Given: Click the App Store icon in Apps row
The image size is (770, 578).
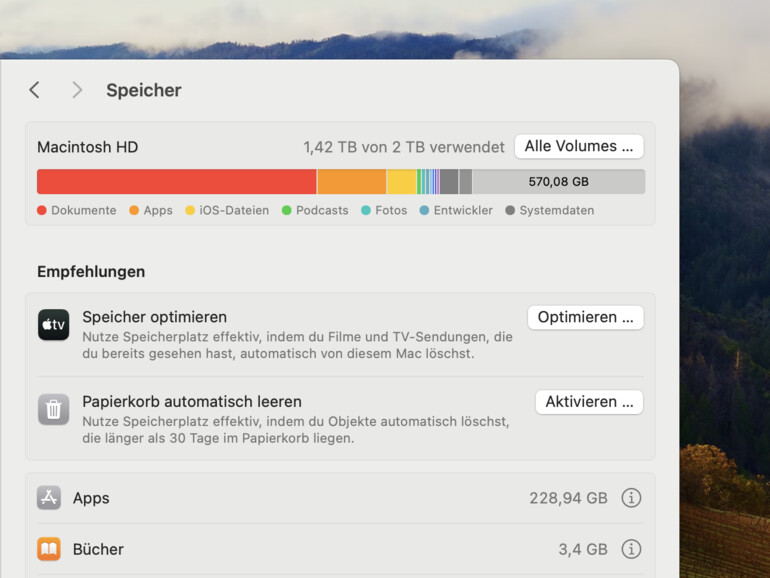Looking at the screenshot, I should pyautogui.click(x=49, y=497).
